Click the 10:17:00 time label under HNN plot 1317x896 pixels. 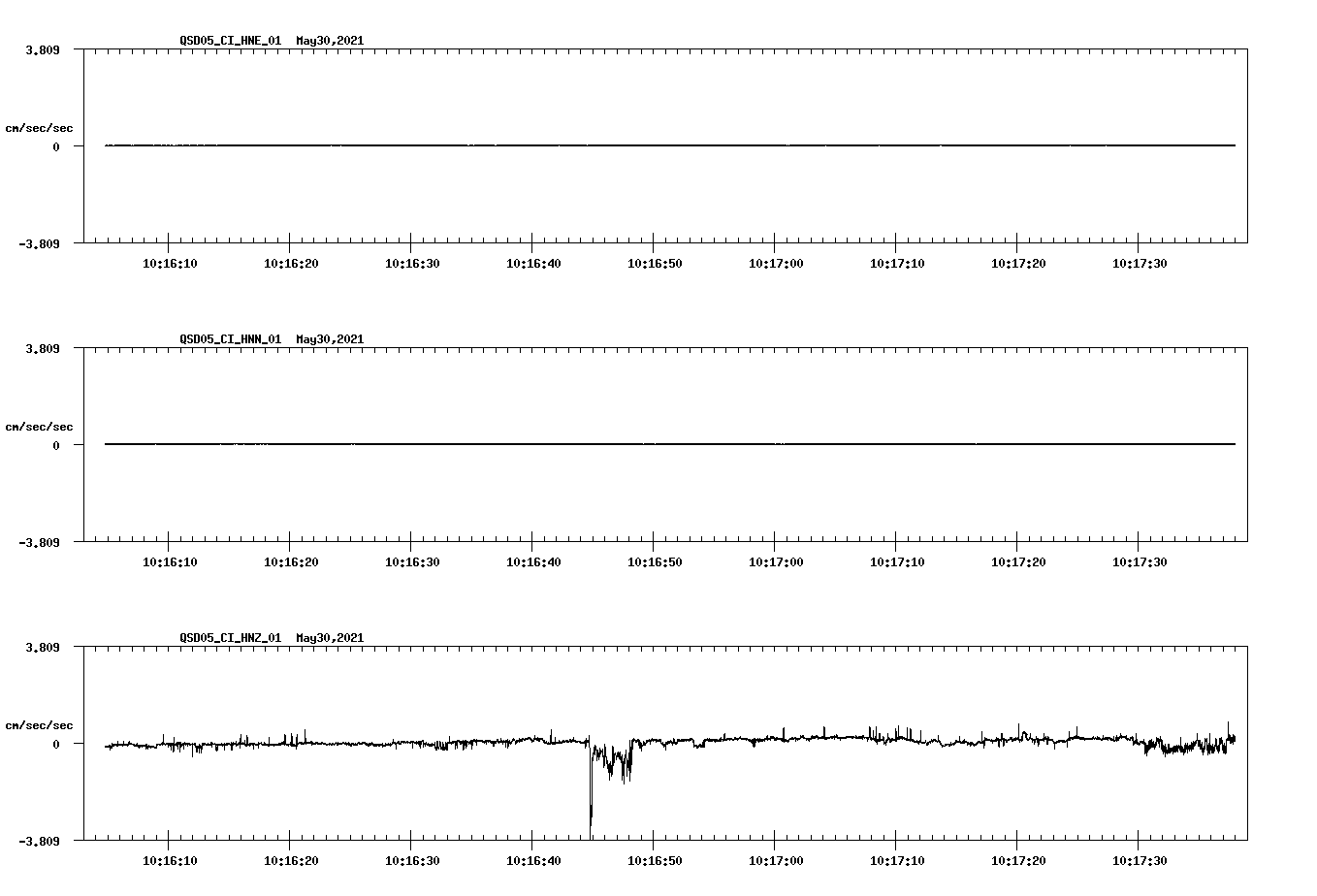pos(776,562)
